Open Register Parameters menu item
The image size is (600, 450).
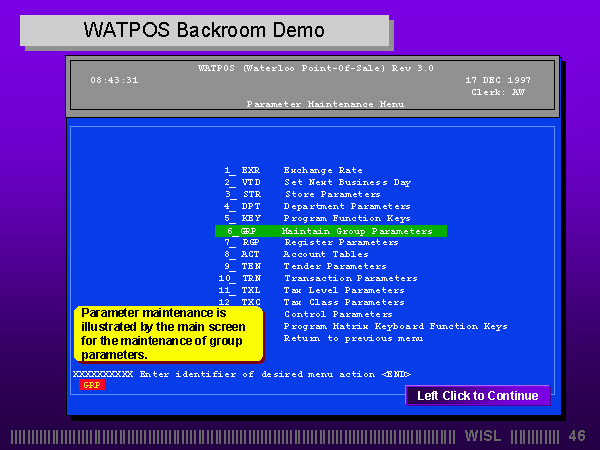point(340,242)
